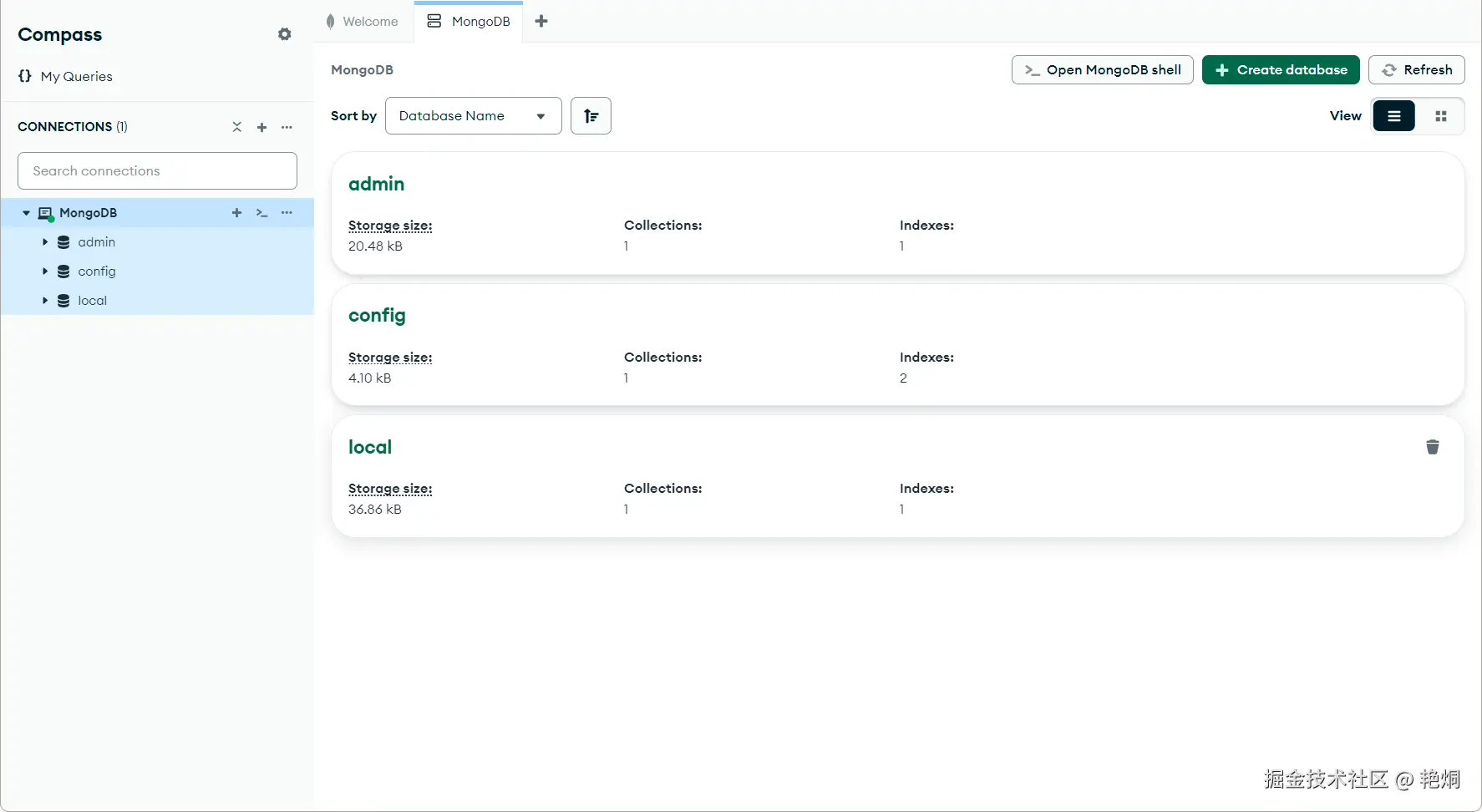Click the sidebar admin database icon
This screenshot has width=1482, height=812.
click(63, 242)
